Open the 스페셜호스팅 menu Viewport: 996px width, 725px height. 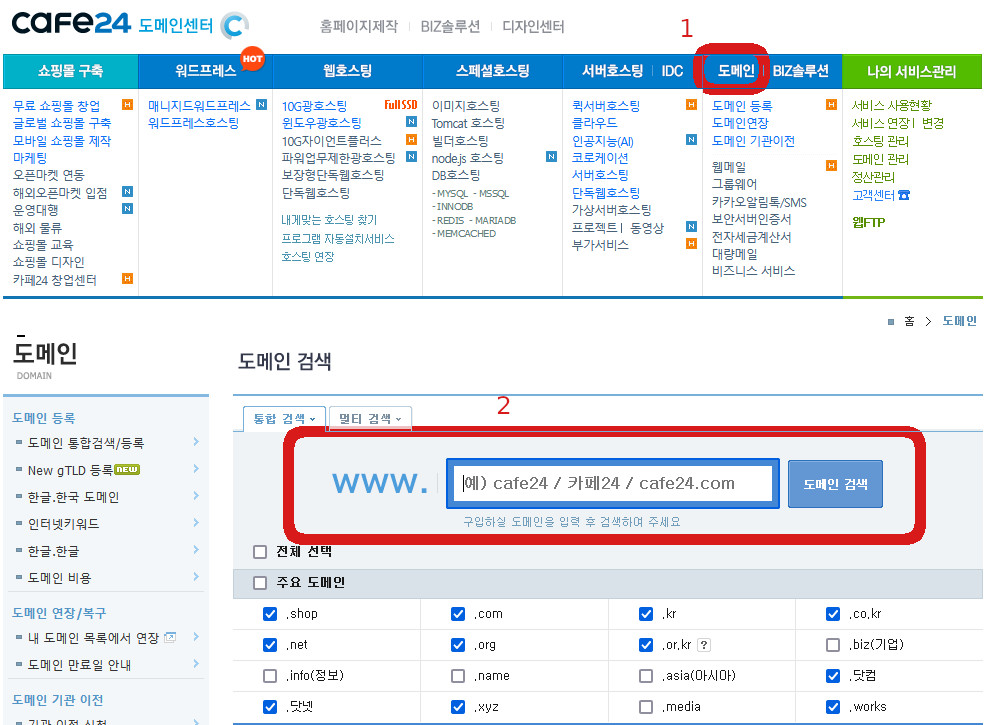point(492,71)
